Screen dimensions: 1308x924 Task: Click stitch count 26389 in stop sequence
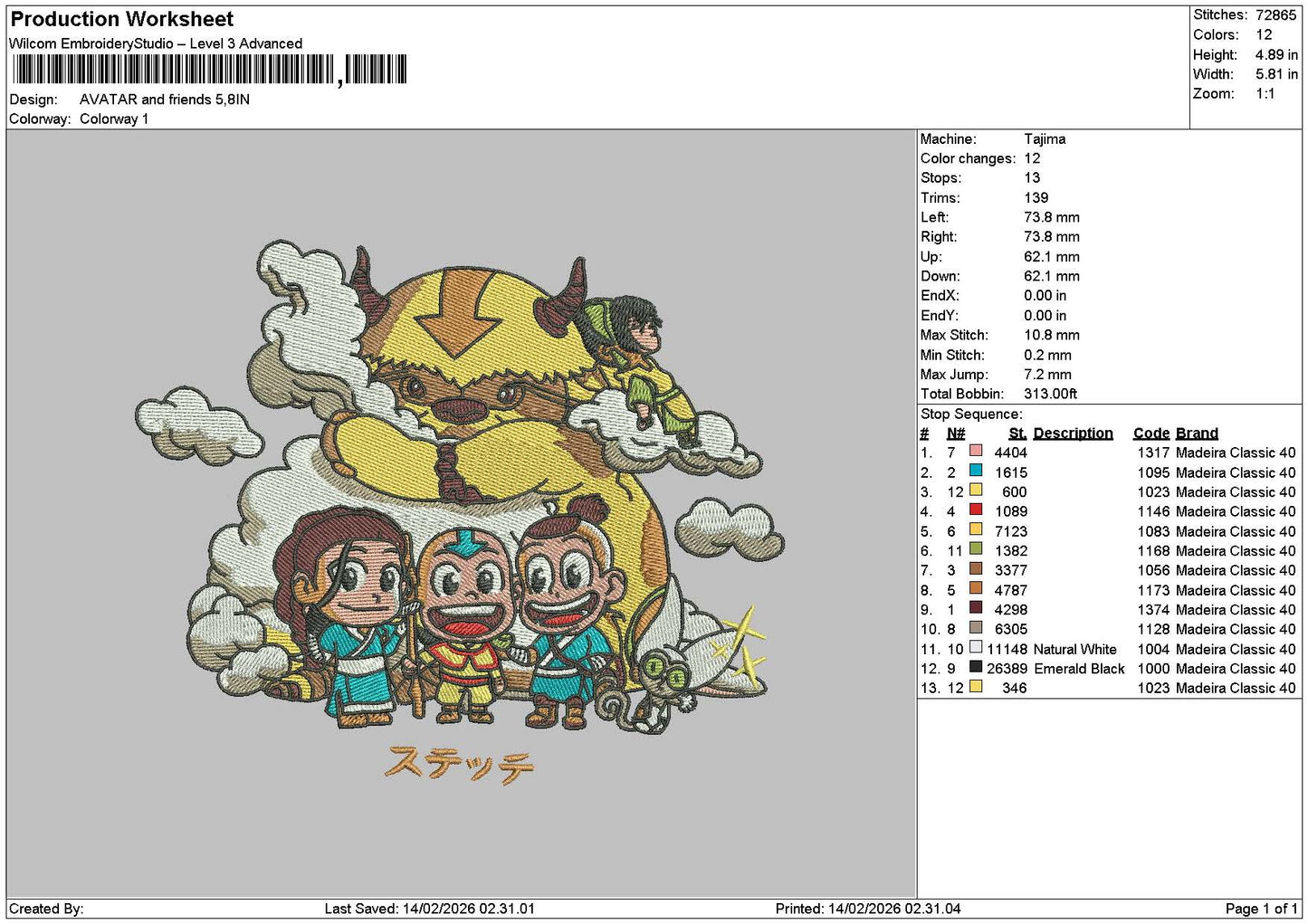(x=1007, y=668)
